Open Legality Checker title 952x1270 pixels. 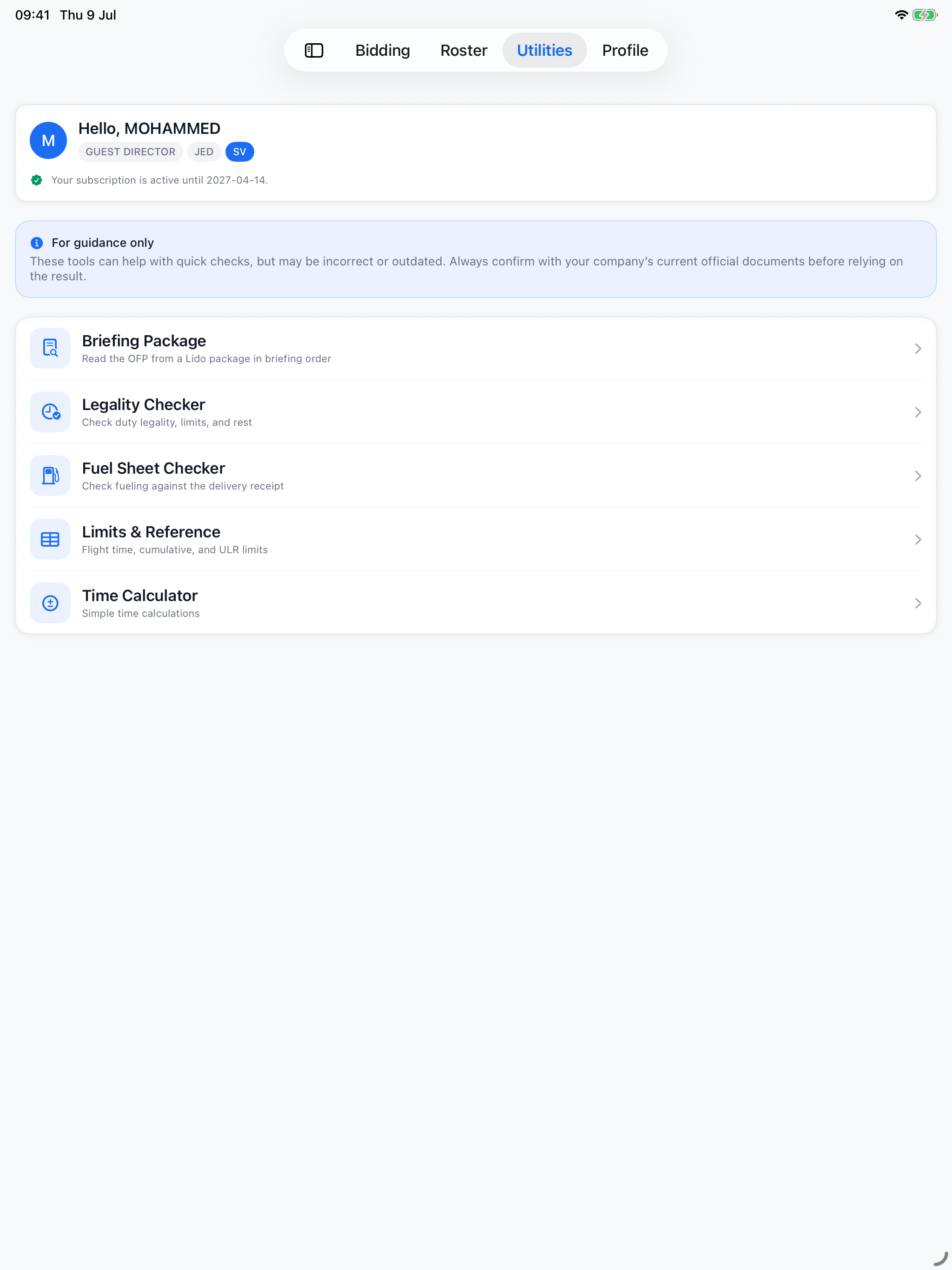click(x=144, y=405)
